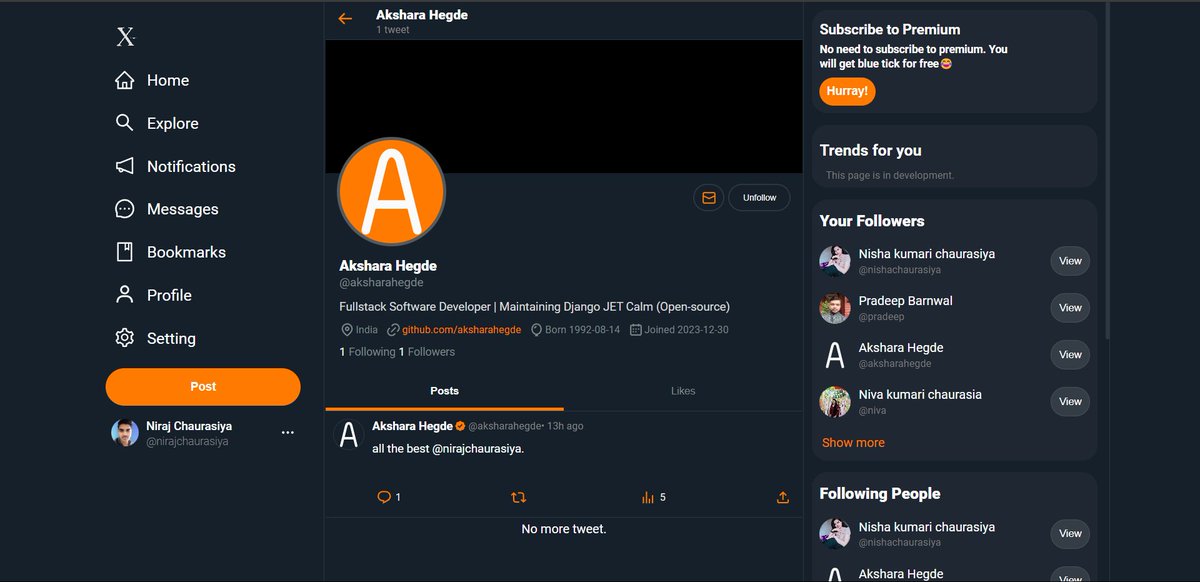Open Messages from the sidebar
The height and width of the screenshot is (582, 1200).
tap(166, 209)
